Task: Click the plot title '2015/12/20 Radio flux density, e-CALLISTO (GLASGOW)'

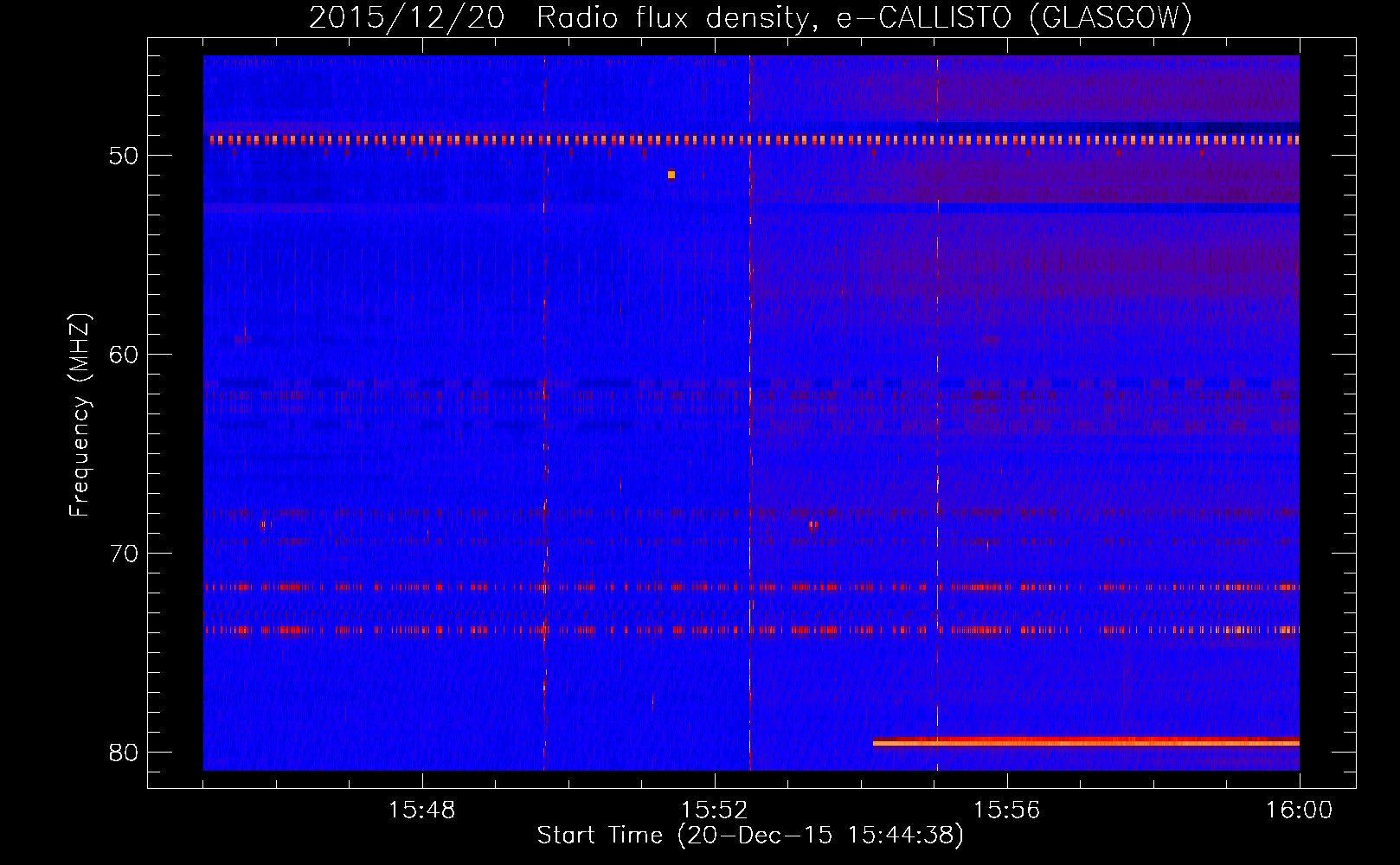Action: point(750,17)
